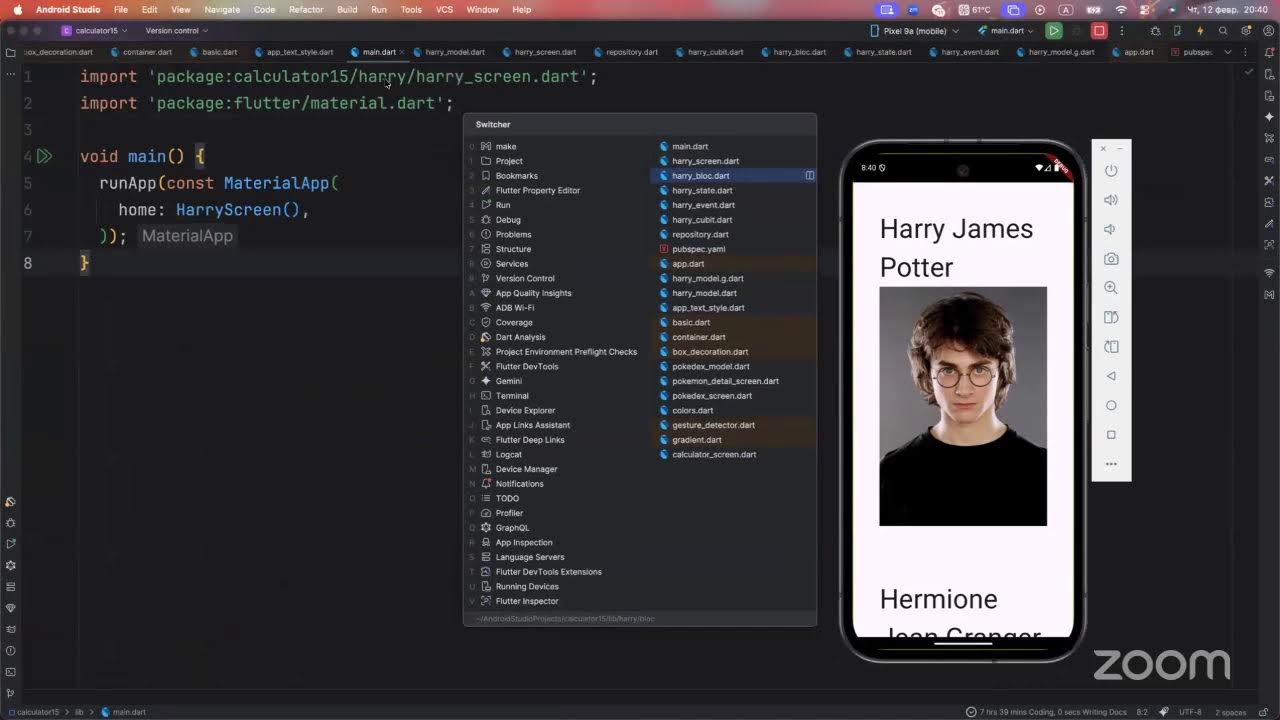Expand the Version control dropdown
1280x720 pixels.
[177, 31]
